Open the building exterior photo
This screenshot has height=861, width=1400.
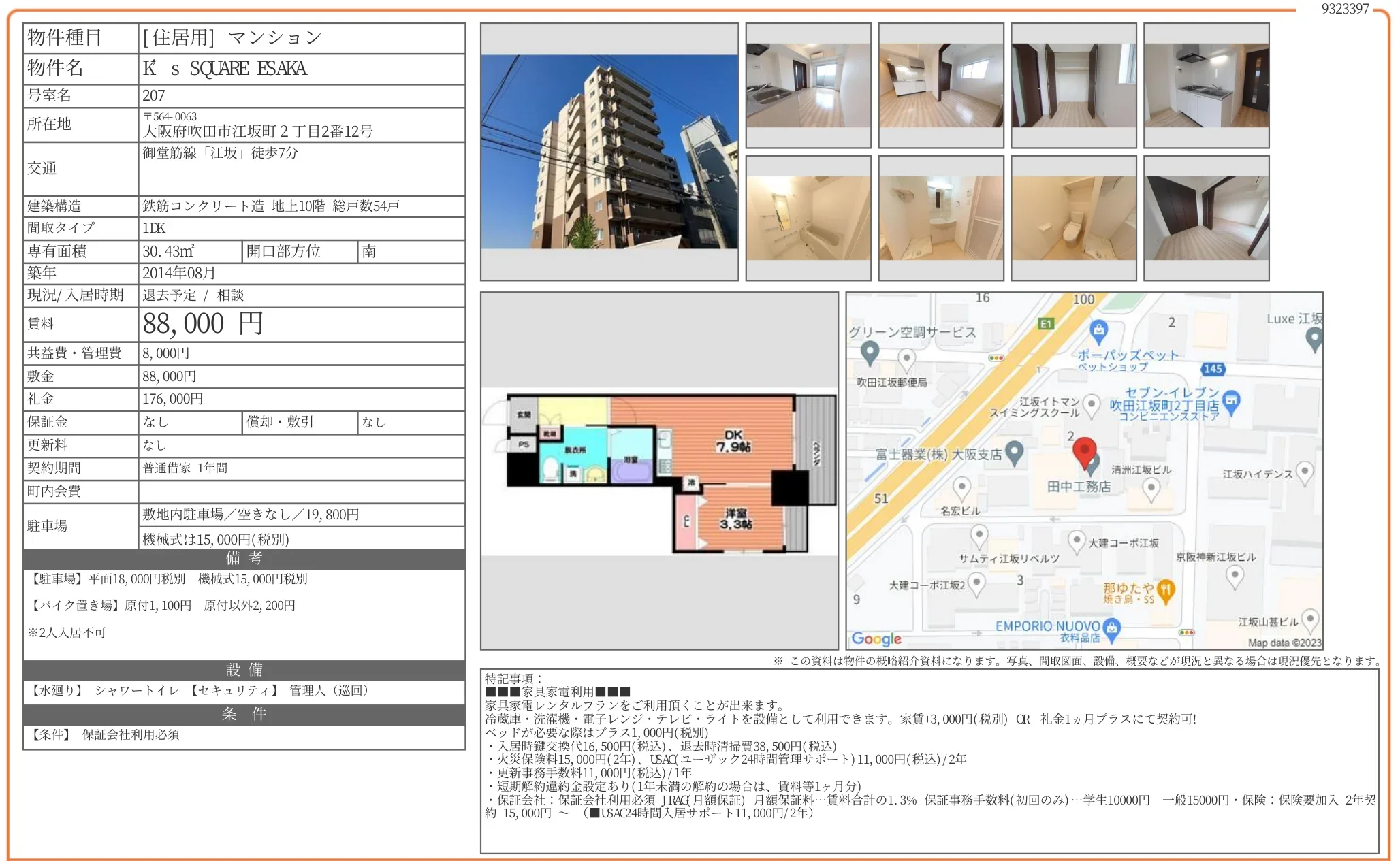point(609,151)
